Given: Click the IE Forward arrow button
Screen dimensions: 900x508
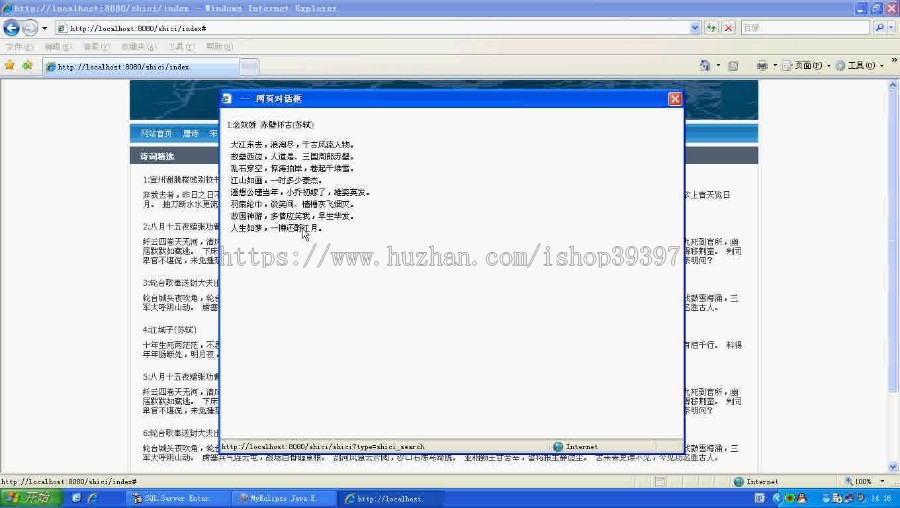Looking at the screenshot, I should [30, 28].
